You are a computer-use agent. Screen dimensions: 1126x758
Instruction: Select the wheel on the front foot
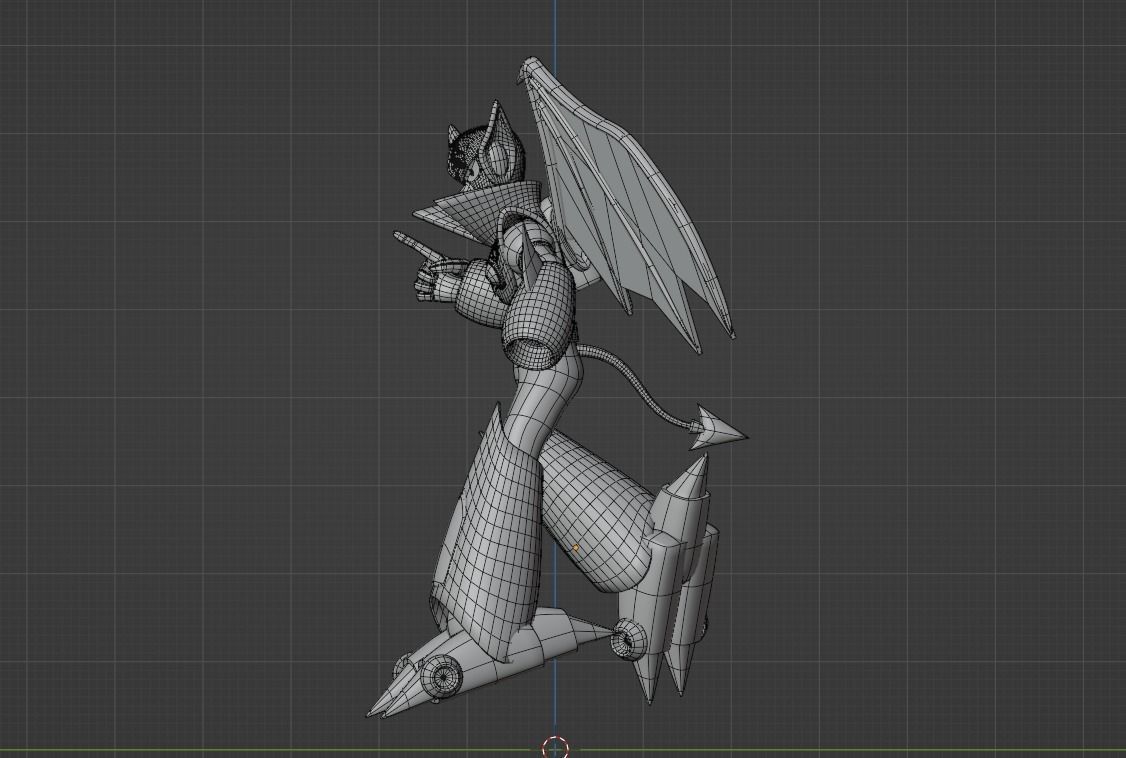440,675
